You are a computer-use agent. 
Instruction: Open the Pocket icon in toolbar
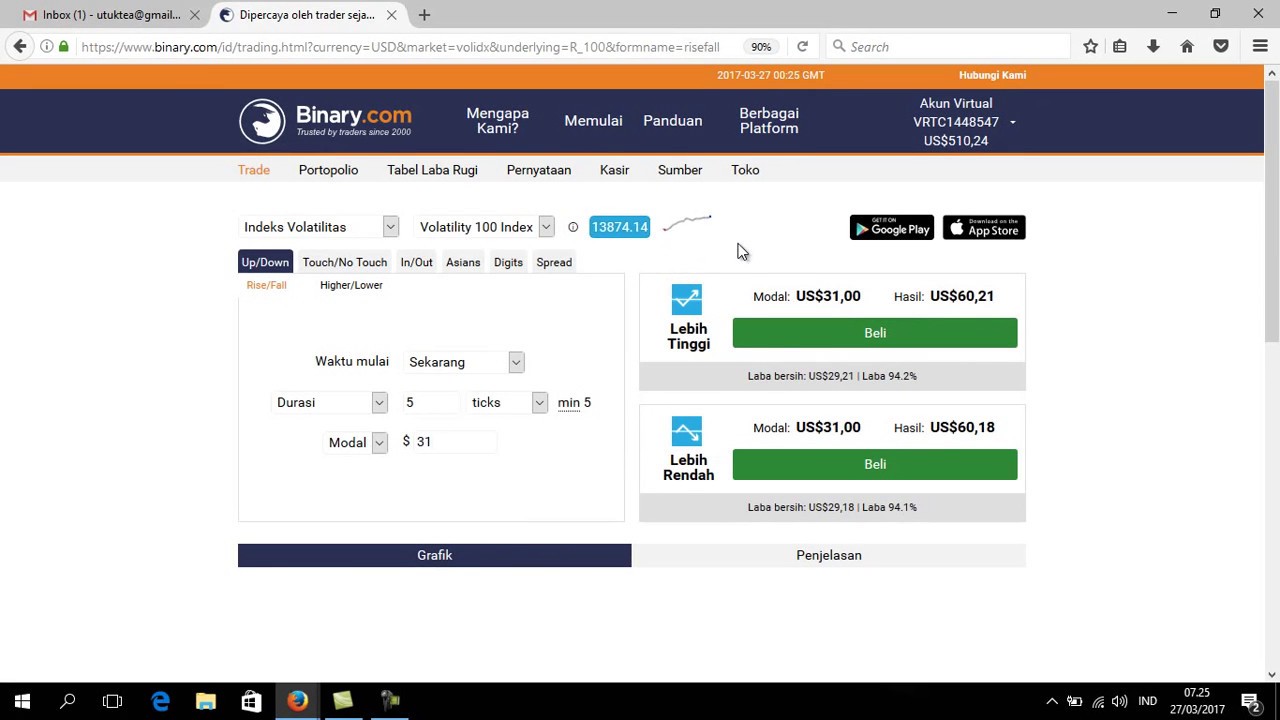(1221, 46)
